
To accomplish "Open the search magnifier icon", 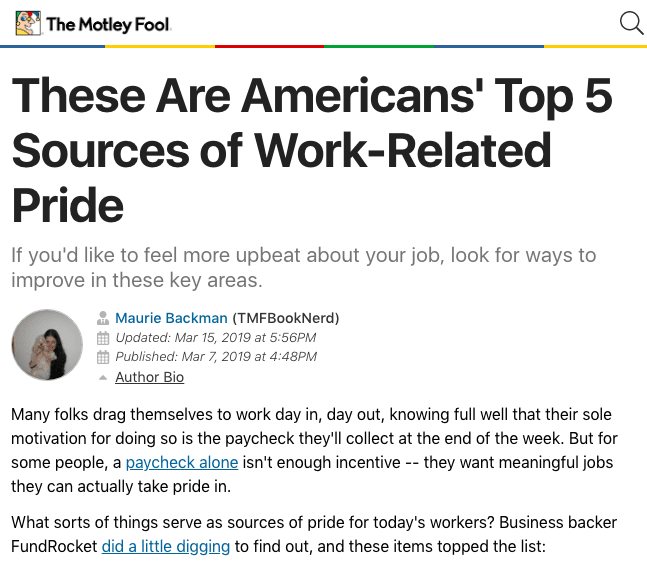I will [x=632, y=23].
